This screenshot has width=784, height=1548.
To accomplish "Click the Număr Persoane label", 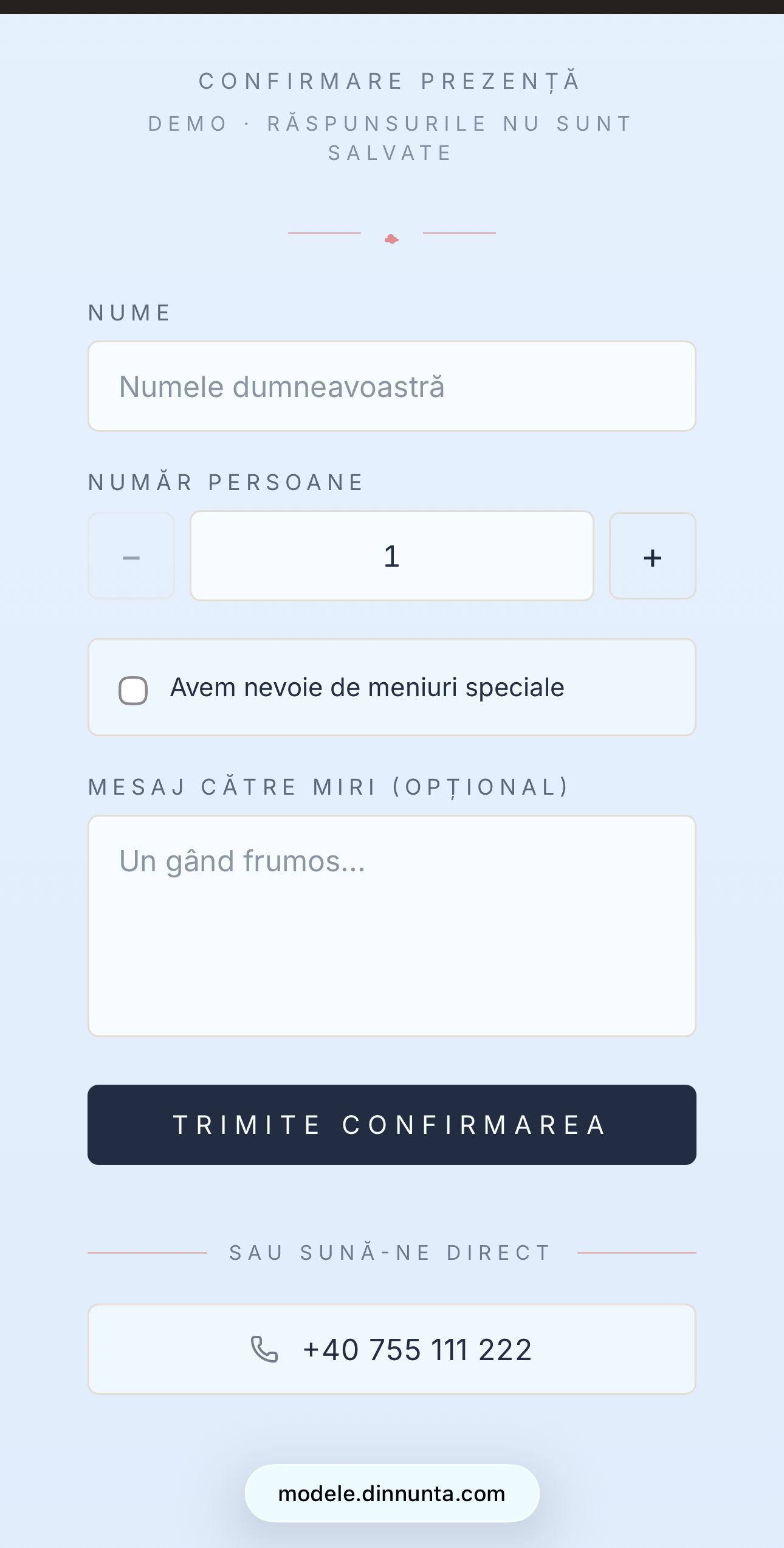I will (225, 482).
